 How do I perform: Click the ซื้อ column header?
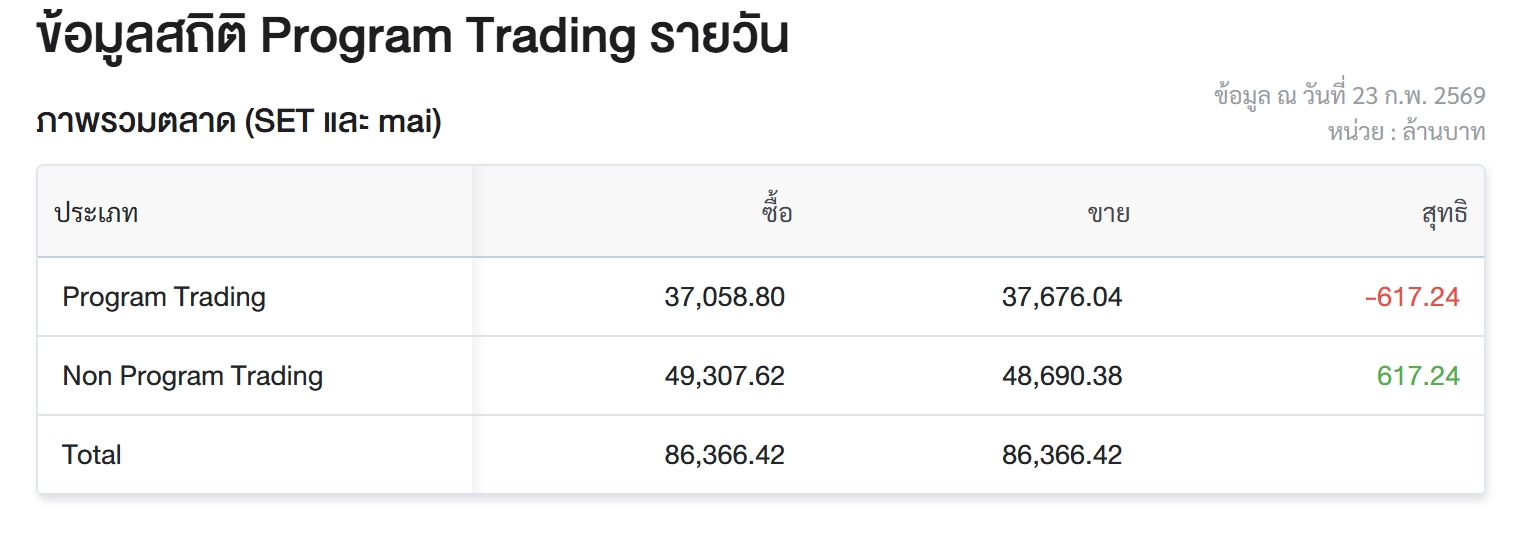[775, 213]
